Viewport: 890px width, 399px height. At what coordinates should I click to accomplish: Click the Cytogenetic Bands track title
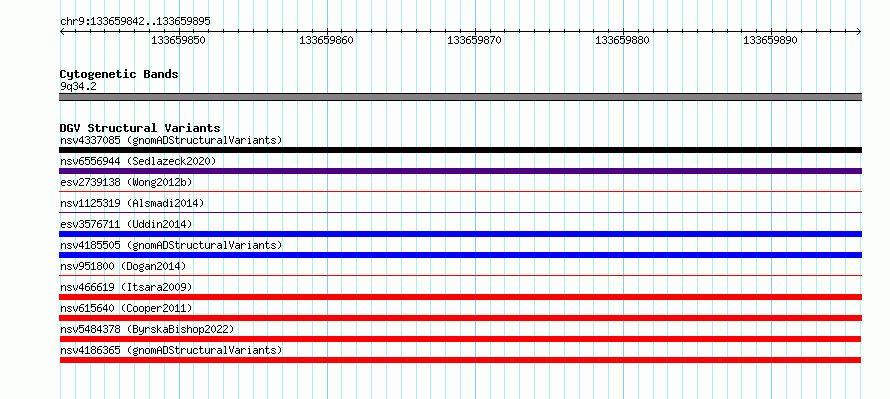pyautogui.click(x=119, y=74)
